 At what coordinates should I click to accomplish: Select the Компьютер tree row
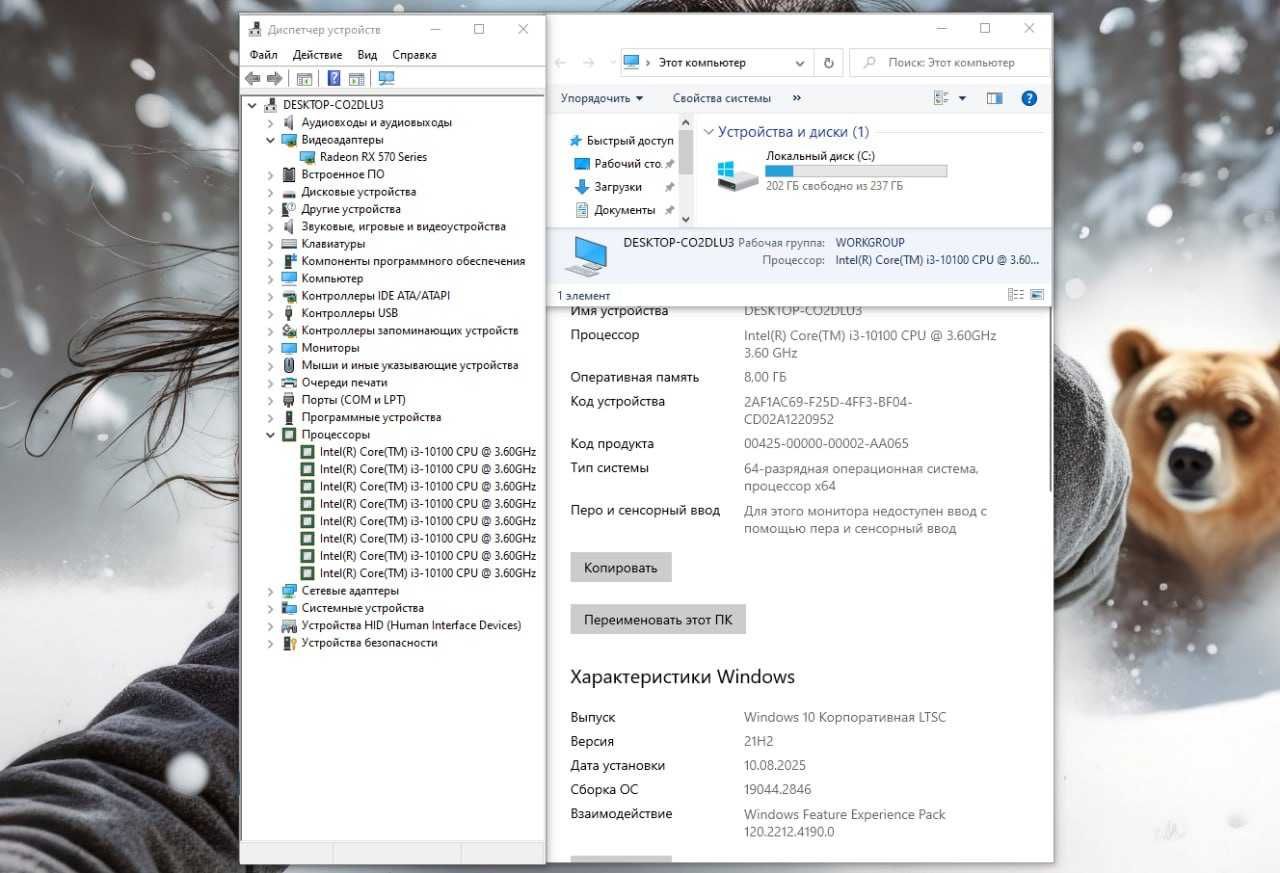coord(332,278)
